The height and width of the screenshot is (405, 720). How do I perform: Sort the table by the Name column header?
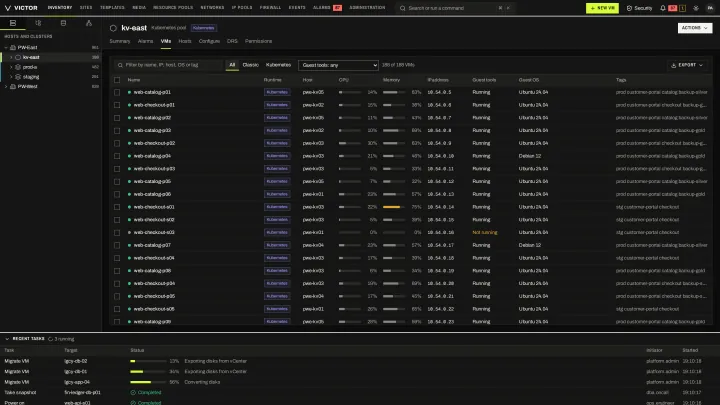[134, 80]
